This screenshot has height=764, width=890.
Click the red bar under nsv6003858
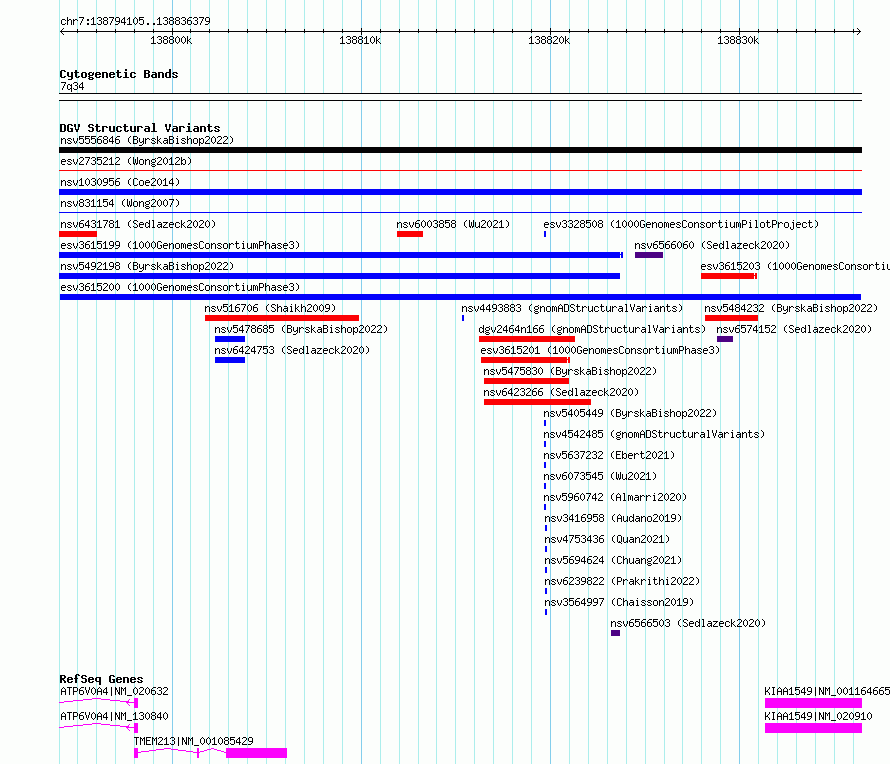coord(410,234)
